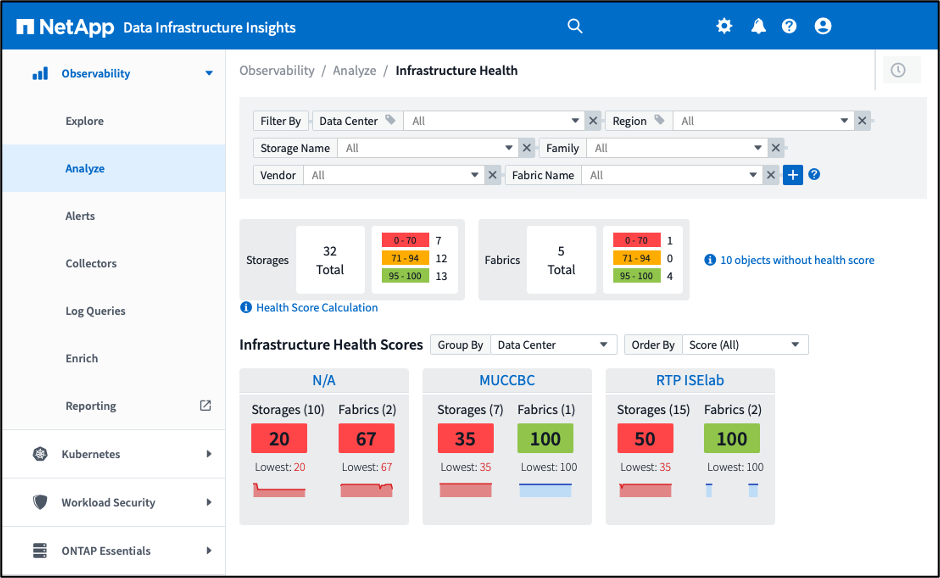The height and width of the screenshot is (578, 940).
Task: Open settings gear icon in header
Action: tap(724, 26)
